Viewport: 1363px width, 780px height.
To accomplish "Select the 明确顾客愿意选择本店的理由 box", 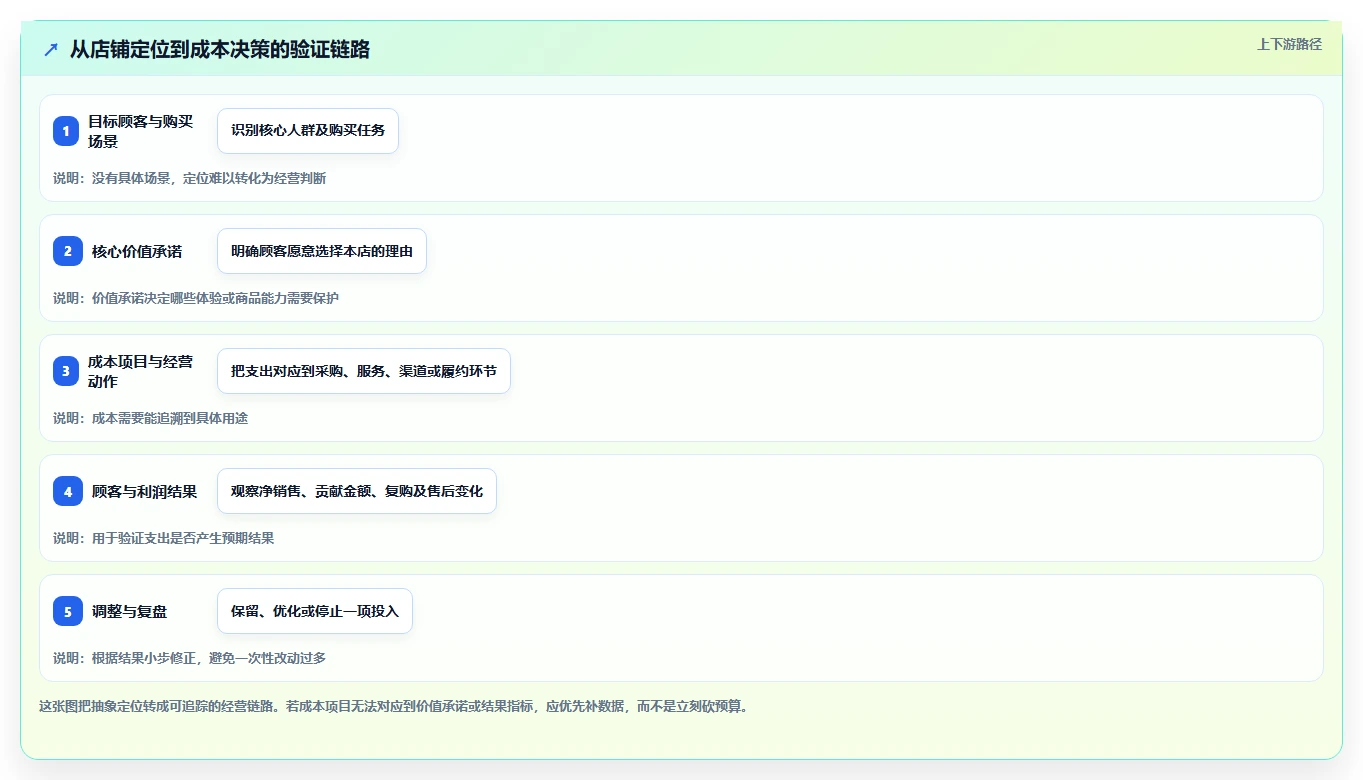I will pyautogui.click(x=322, y=251).
